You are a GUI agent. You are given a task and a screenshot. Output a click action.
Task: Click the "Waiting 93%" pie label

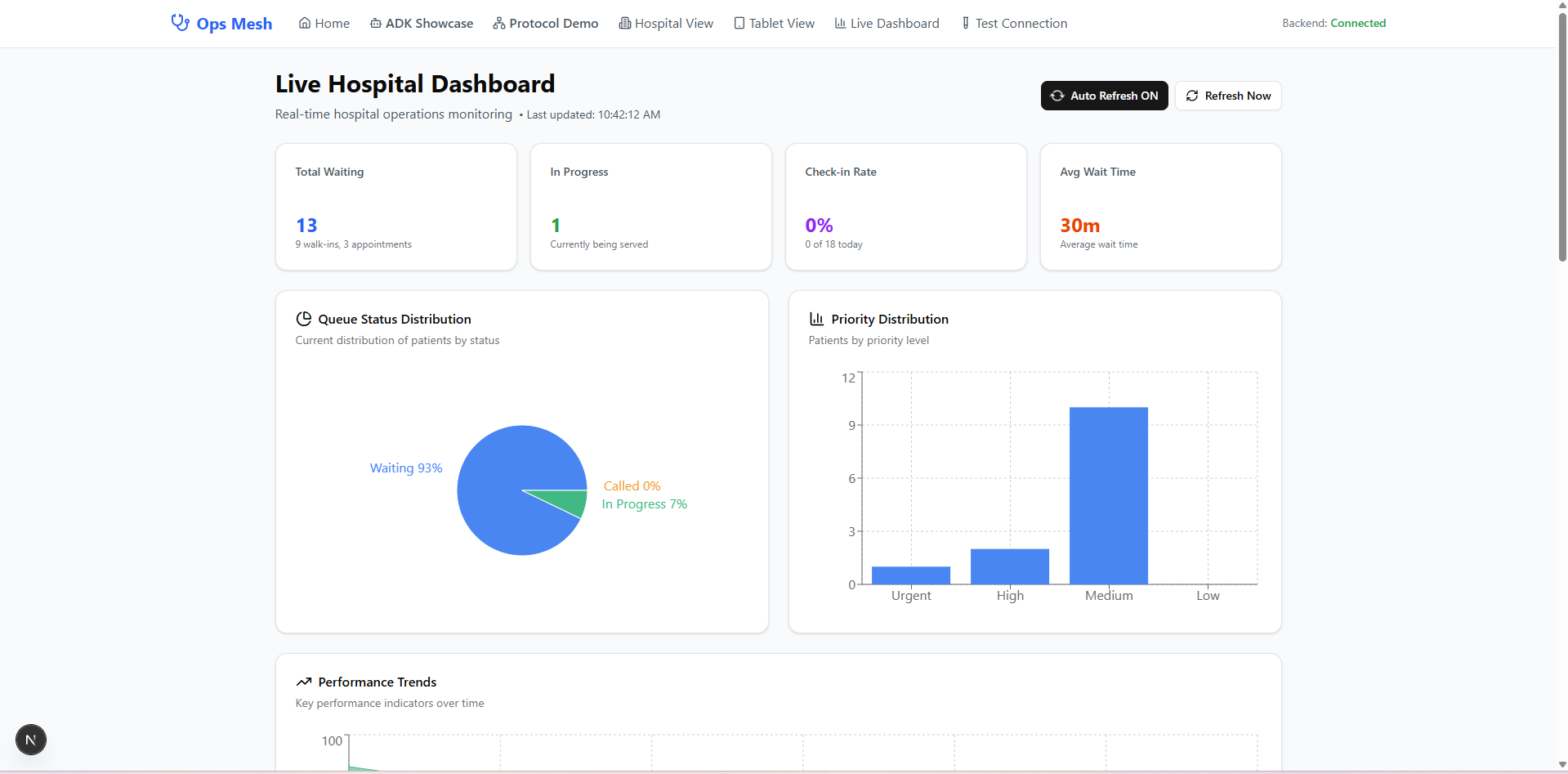coord(406,468)
